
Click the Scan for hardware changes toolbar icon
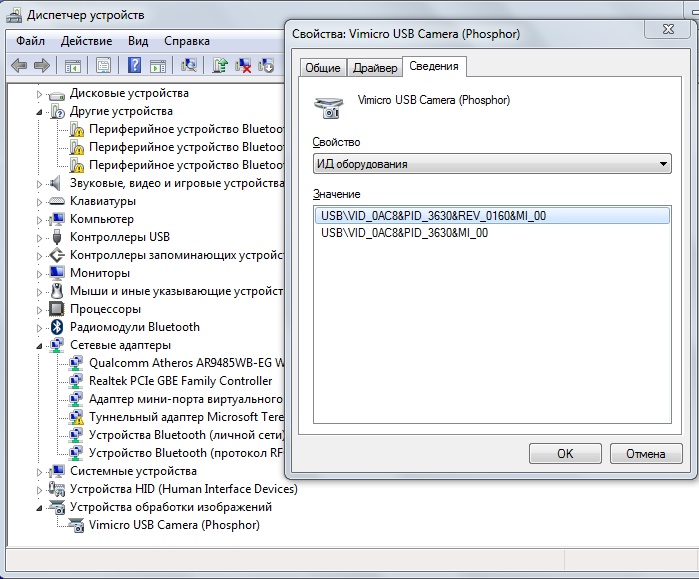pyautogui.click(x=189, y=66)
